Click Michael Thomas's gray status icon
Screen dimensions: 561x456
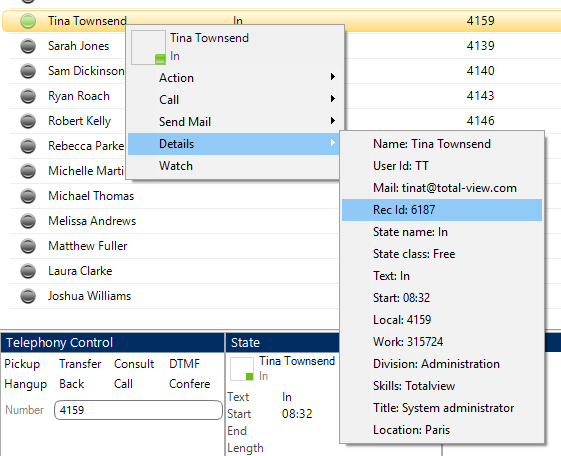click(28, 196)
